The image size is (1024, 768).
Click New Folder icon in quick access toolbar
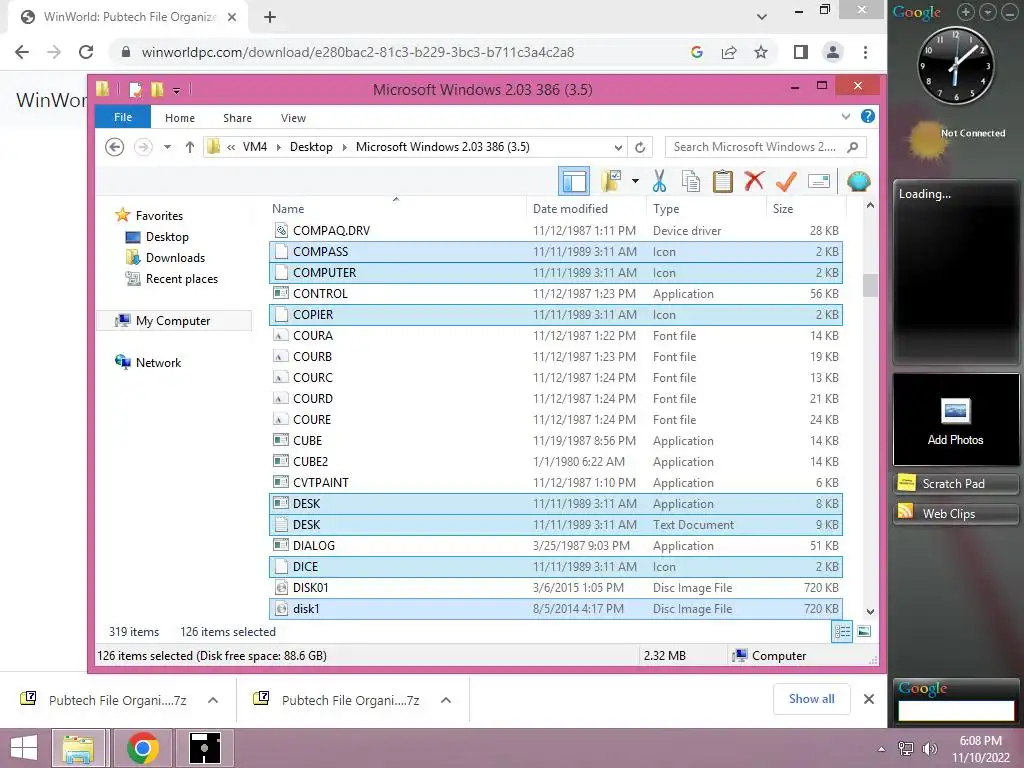pyautogui.click(x=157, y=89)
